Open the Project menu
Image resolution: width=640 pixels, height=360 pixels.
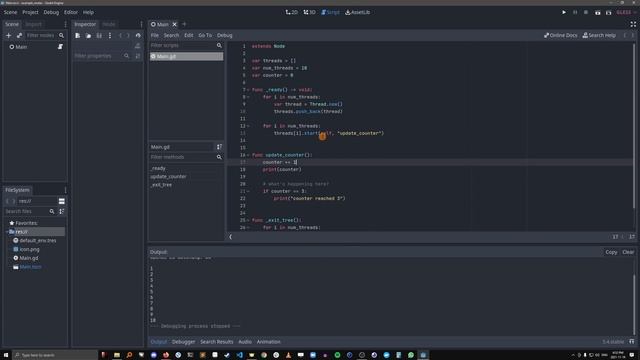[30, 12]
